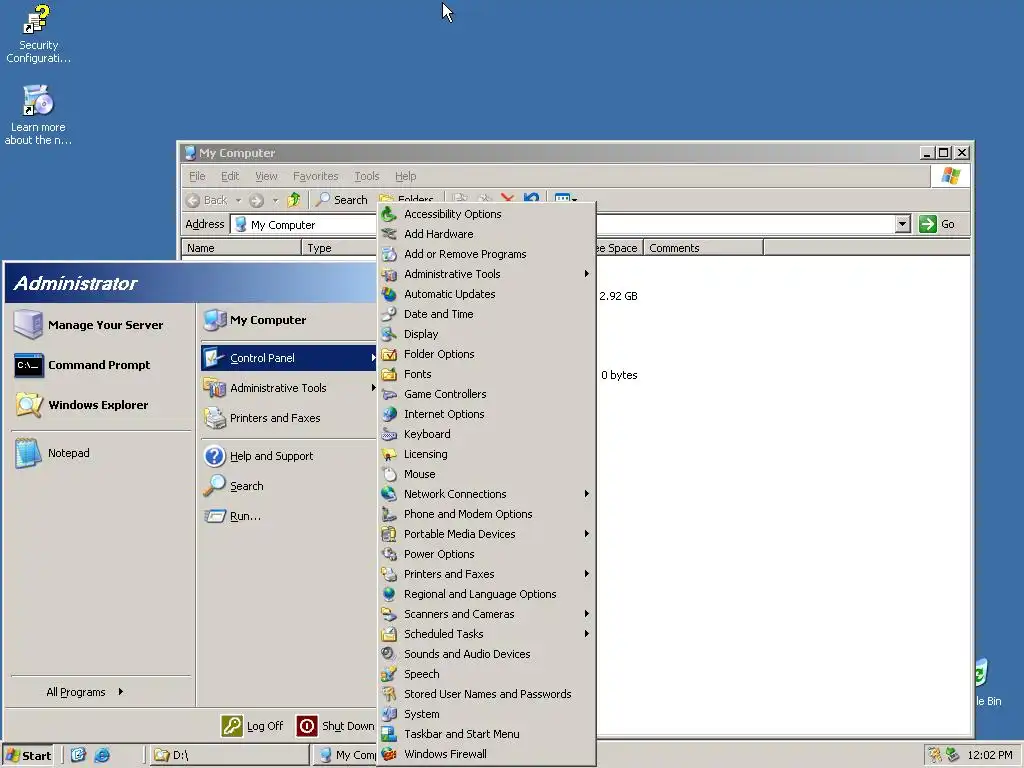Open the Speech icon

point(389,674)
